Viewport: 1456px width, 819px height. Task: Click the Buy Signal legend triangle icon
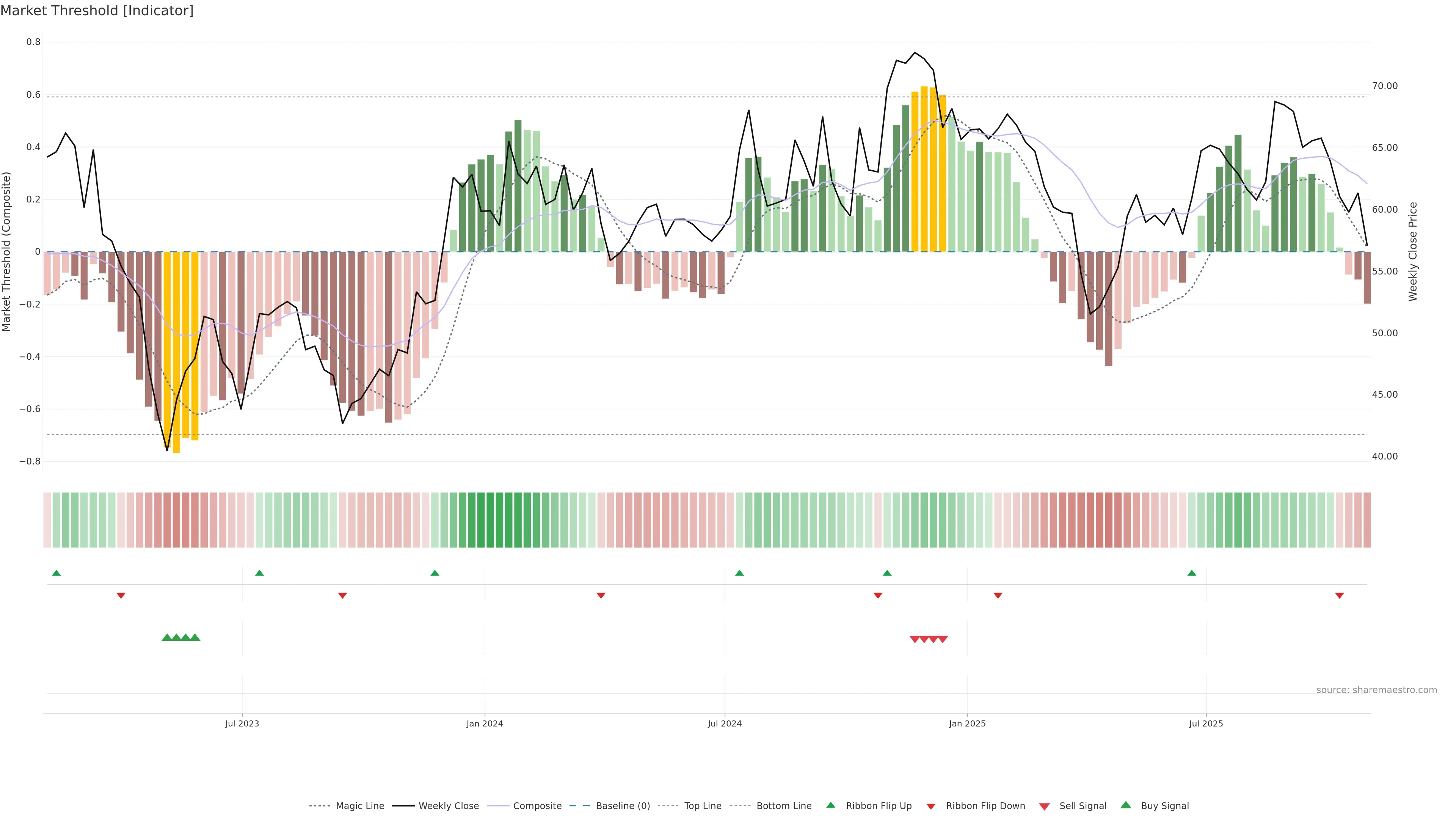point(1125,805)
